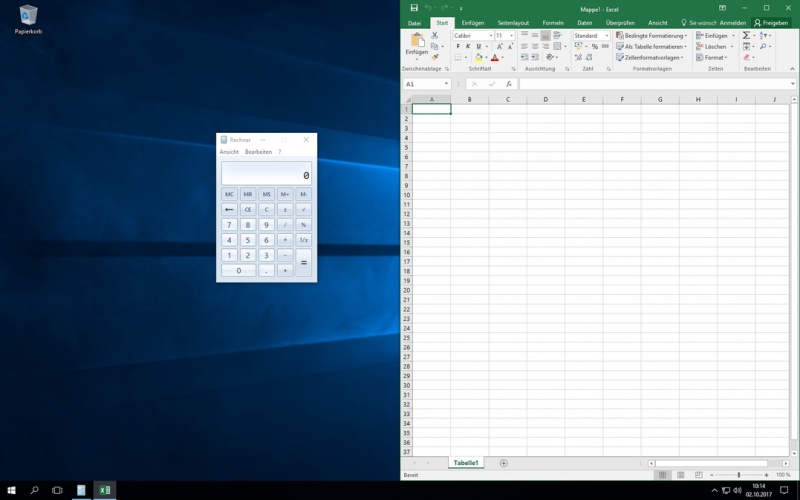The height and width of the screenshot is (500, 800).
Task: Click the add new sheet plus icon
Action: point(504,463)
